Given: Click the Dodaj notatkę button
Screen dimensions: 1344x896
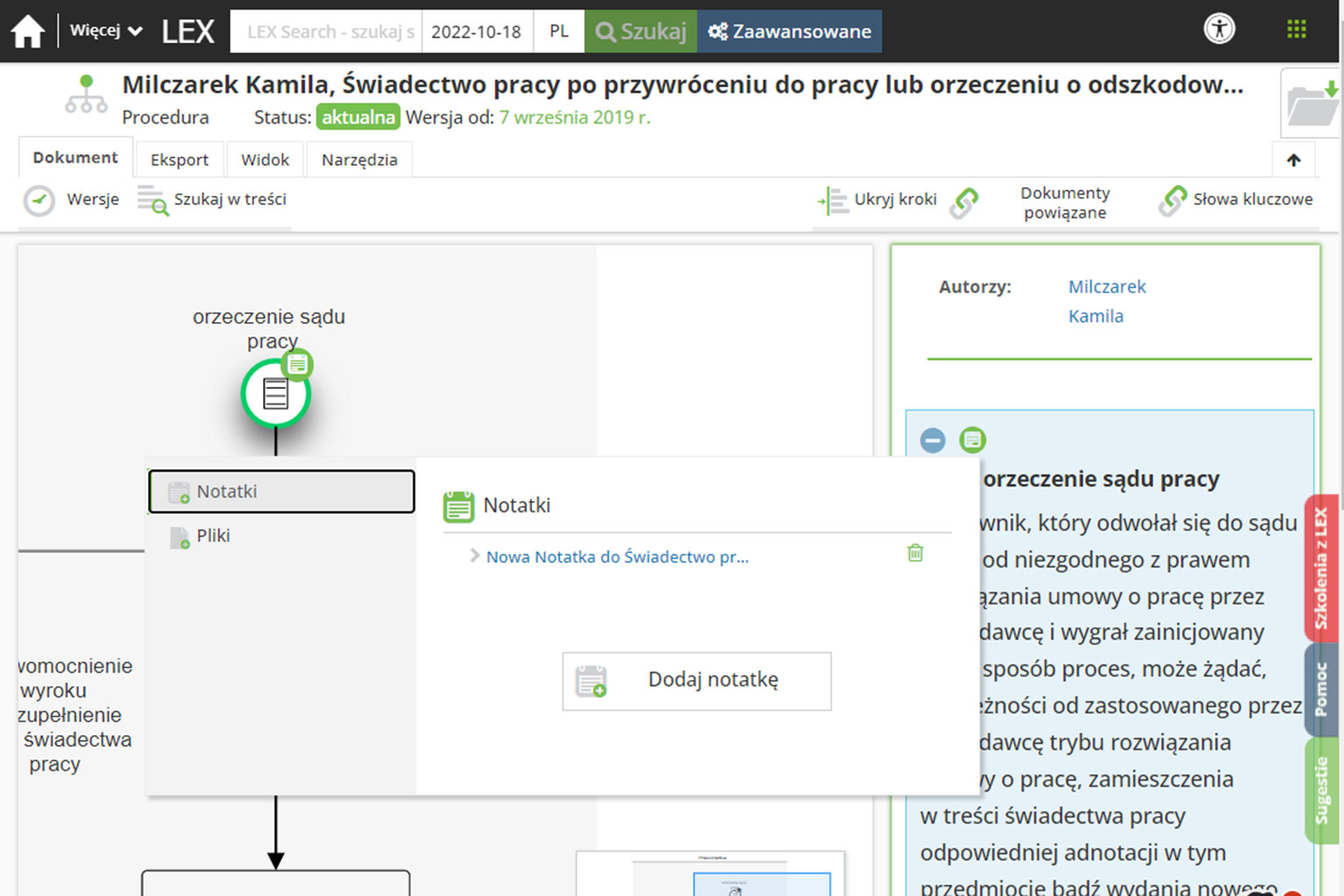Looking at the screenshot, I should tap(696, 681).
